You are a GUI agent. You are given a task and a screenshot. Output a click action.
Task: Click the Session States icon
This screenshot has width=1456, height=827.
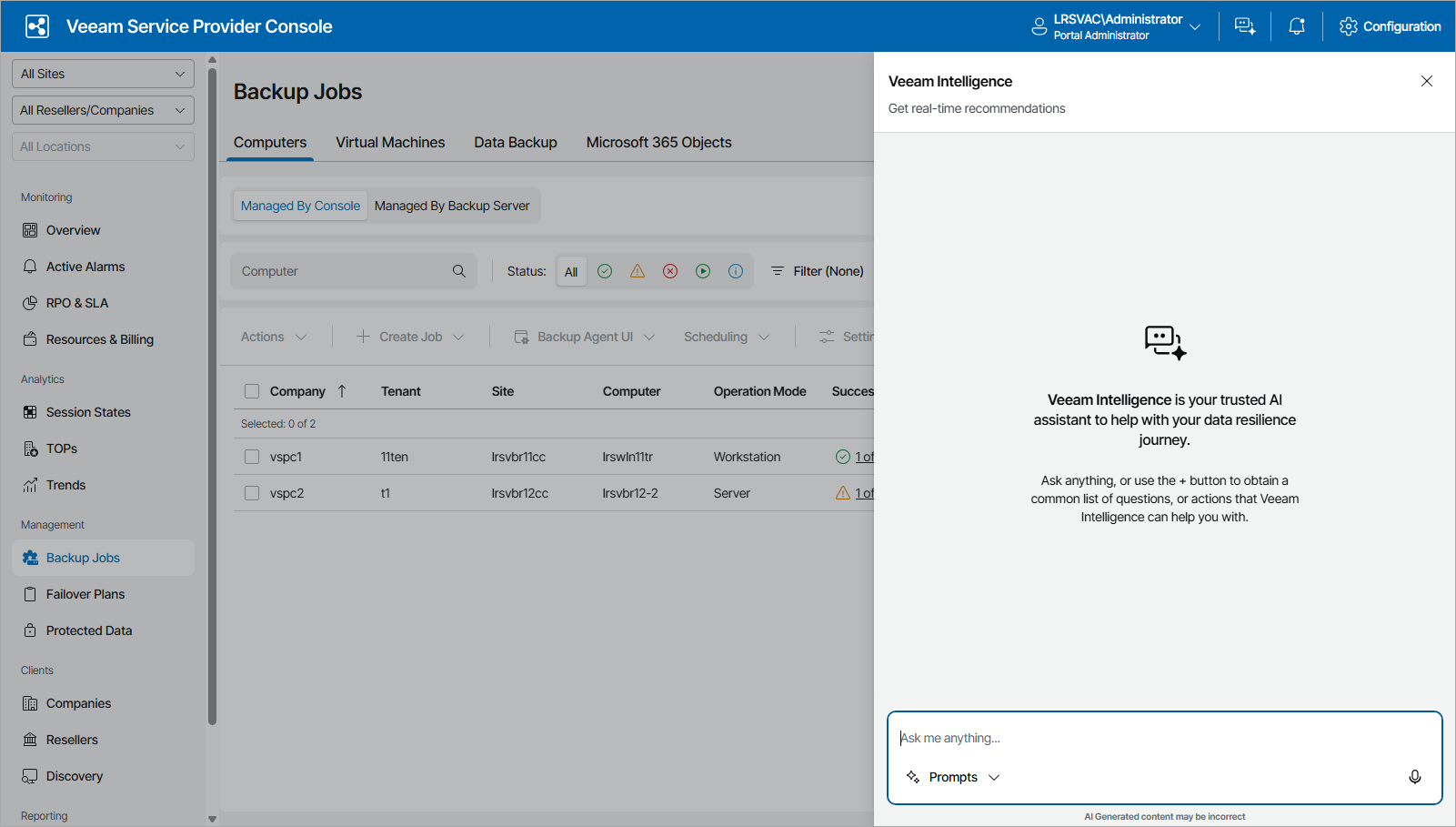(x=30, y=412)
